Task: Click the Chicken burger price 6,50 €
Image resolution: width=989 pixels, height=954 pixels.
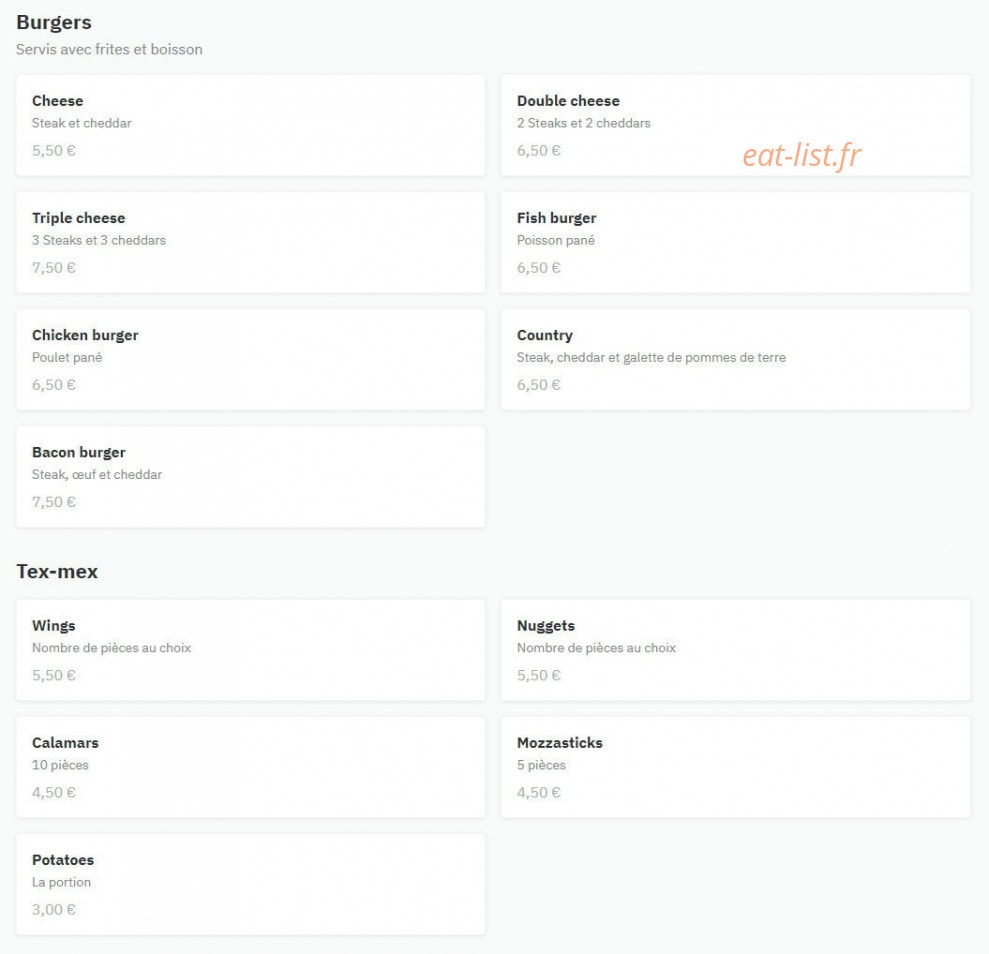Action: coord(54,385)
